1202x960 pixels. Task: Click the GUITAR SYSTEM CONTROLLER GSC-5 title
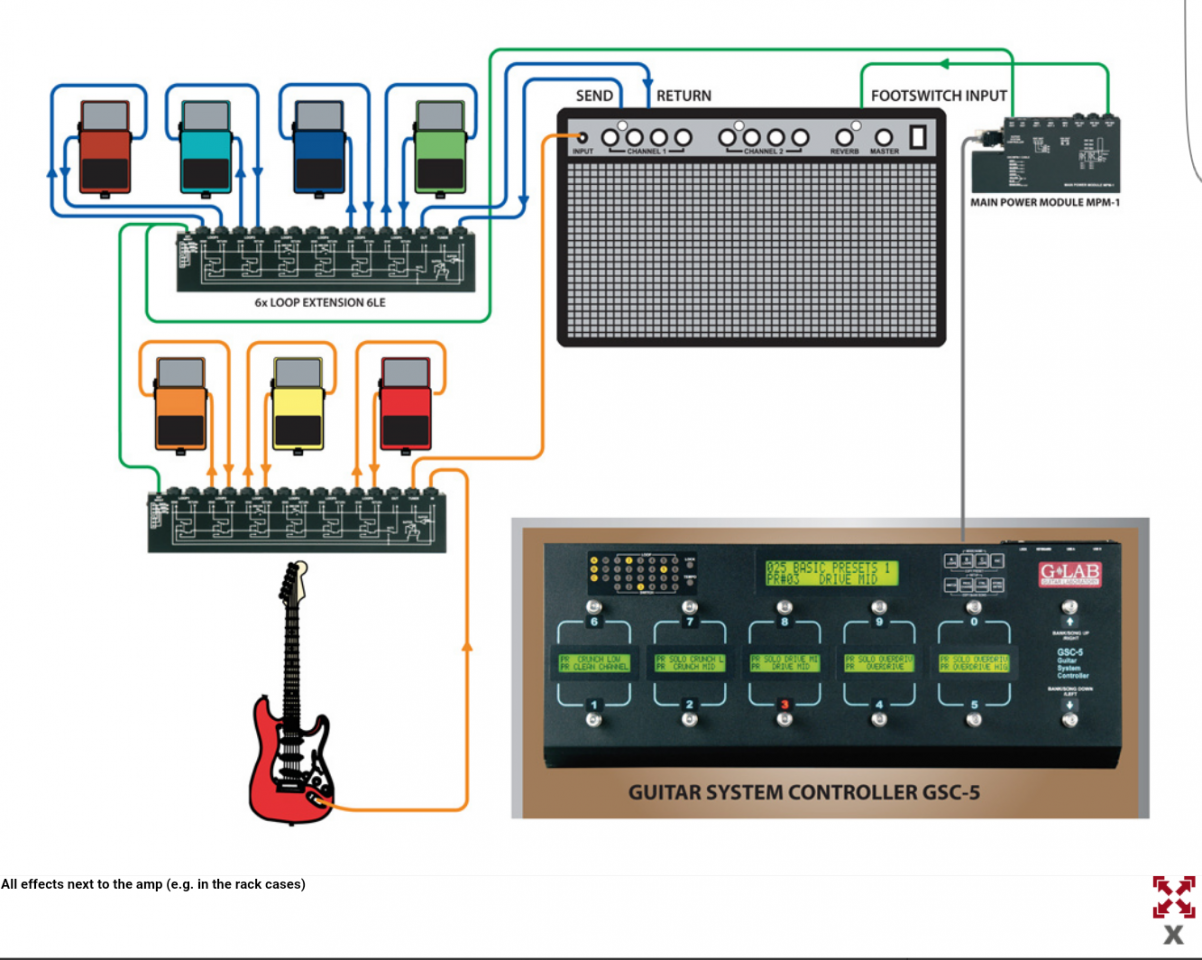(804, 793)
